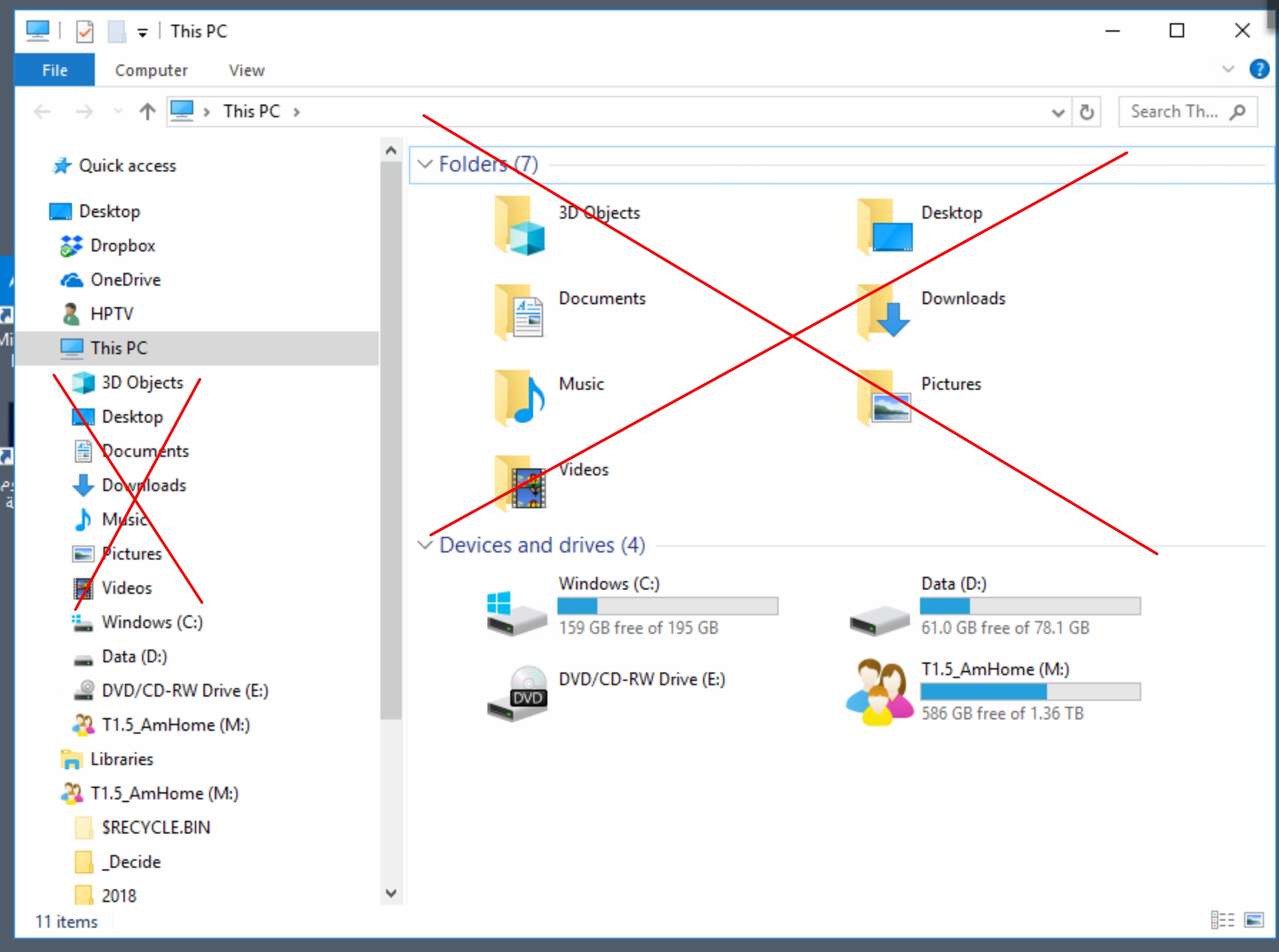Viewport: 1279px width, 952px height.
Task: Open the Music folder icon
Action: click(519, 398)
